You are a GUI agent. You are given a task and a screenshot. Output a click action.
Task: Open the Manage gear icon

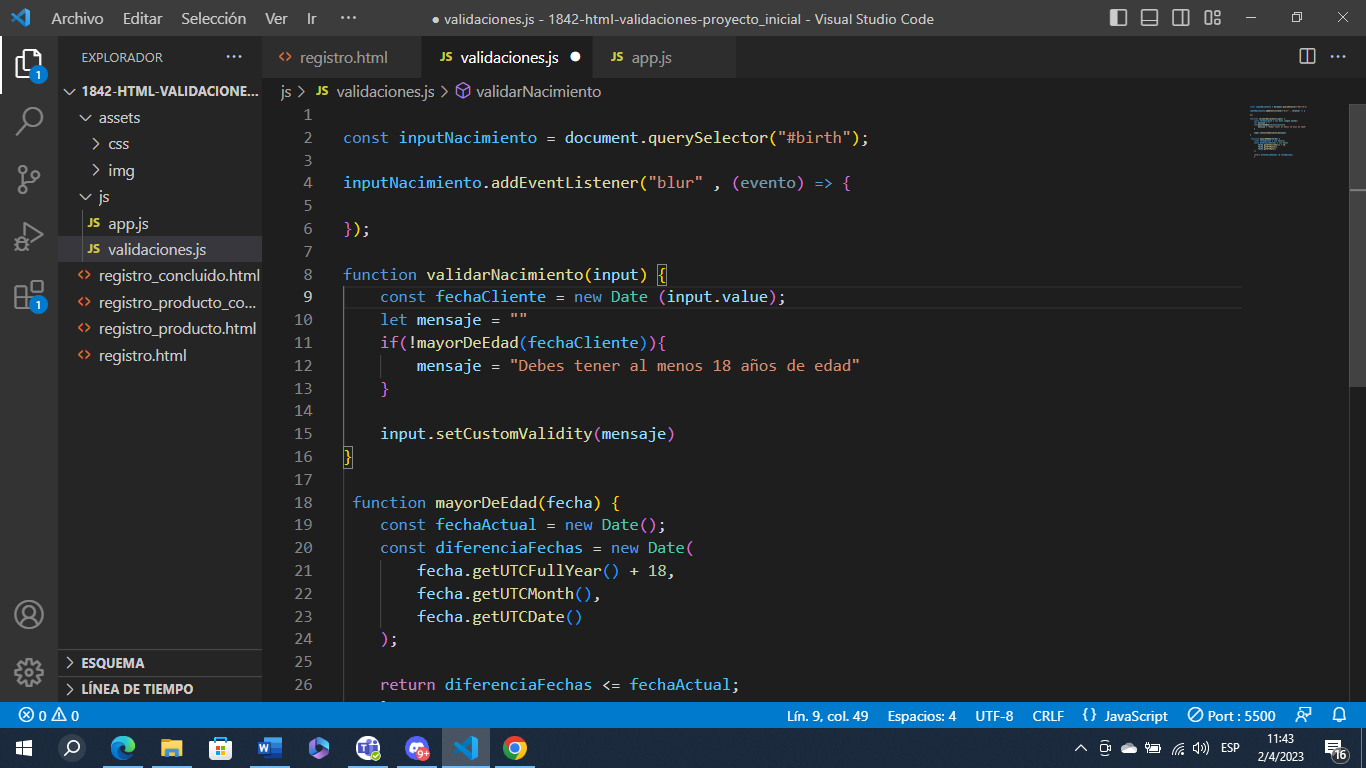pos(29,672)
